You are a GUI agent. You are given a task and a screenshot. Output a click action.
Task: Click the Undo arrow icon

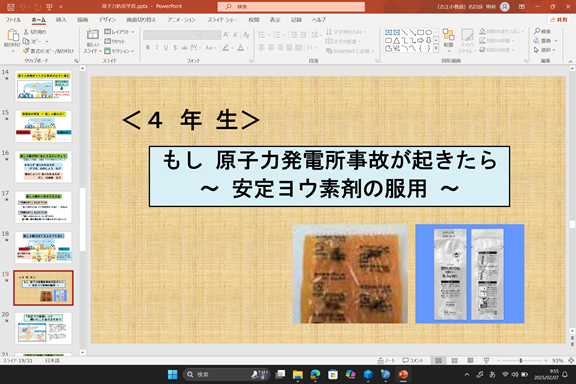23,7
